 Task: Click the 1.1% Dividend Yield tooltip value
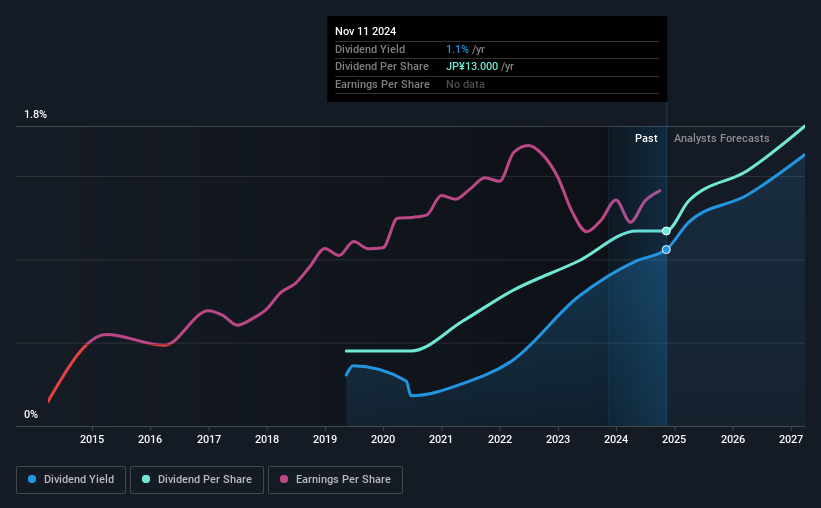[x=457, y=49]
